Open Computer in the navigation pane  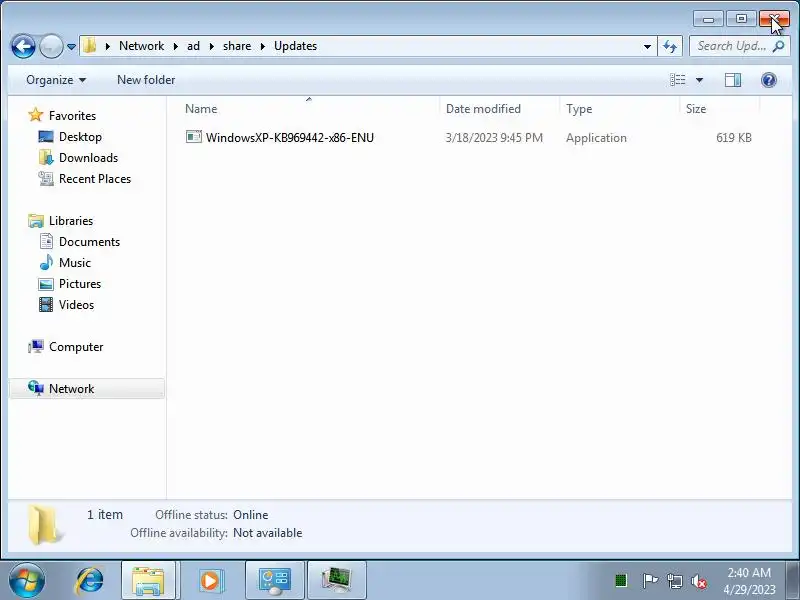tap(76, 346)
